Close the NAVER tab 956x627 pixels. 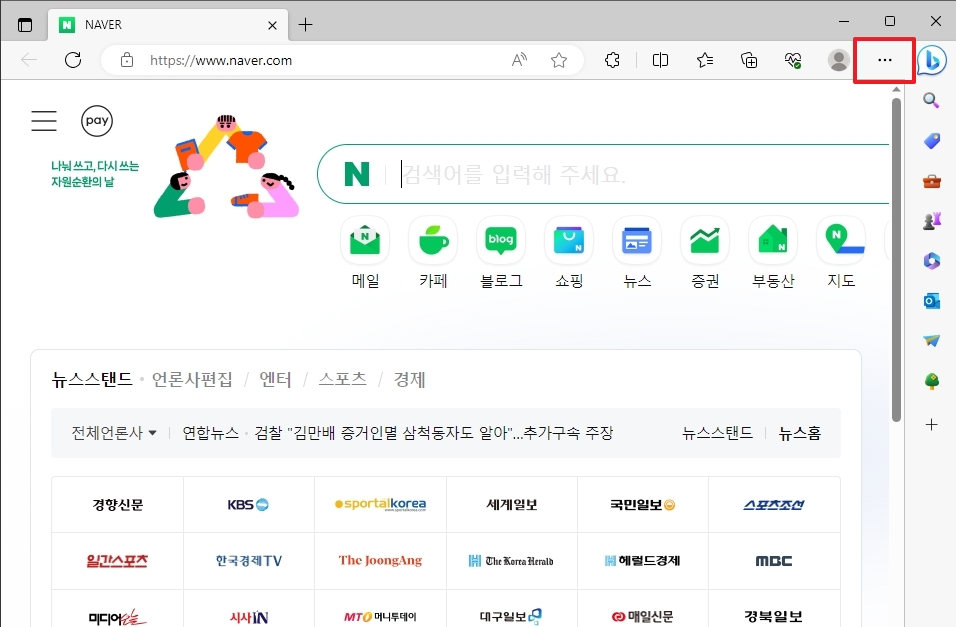[x=272, y=25]
